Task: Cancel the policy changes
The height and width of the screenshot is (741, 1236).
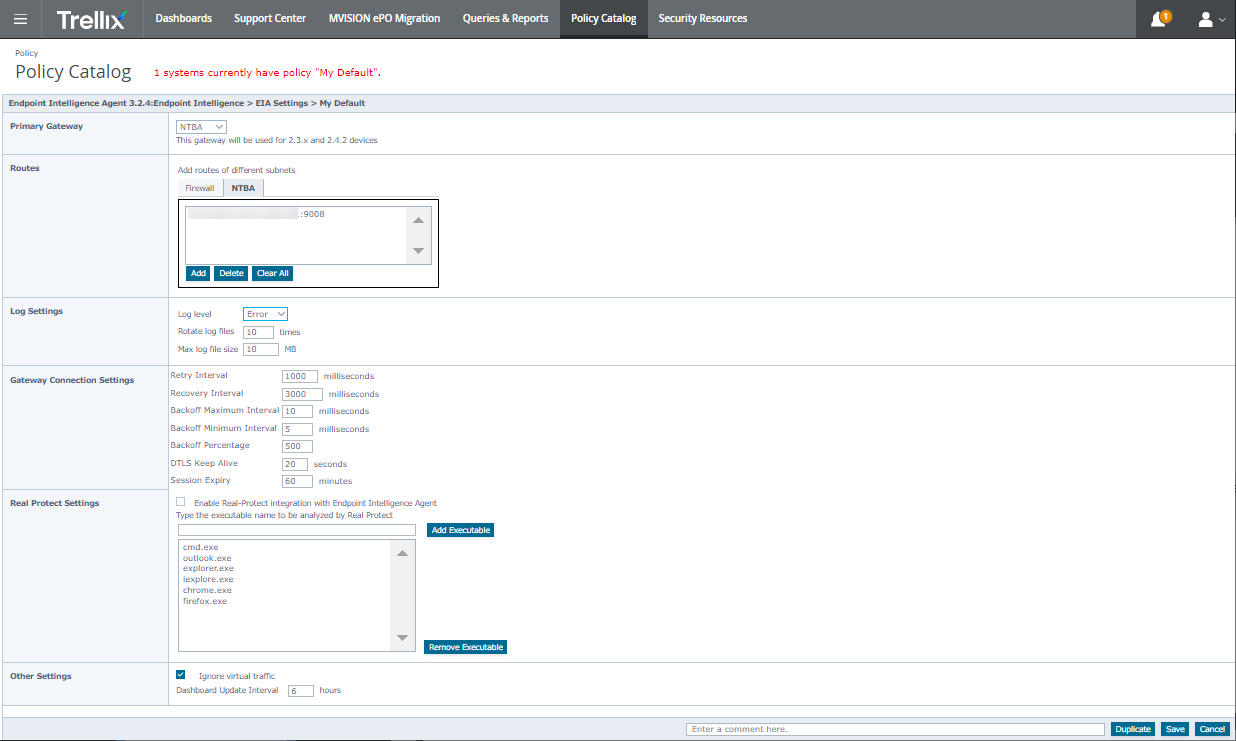Action: (x=1212, y=729)
